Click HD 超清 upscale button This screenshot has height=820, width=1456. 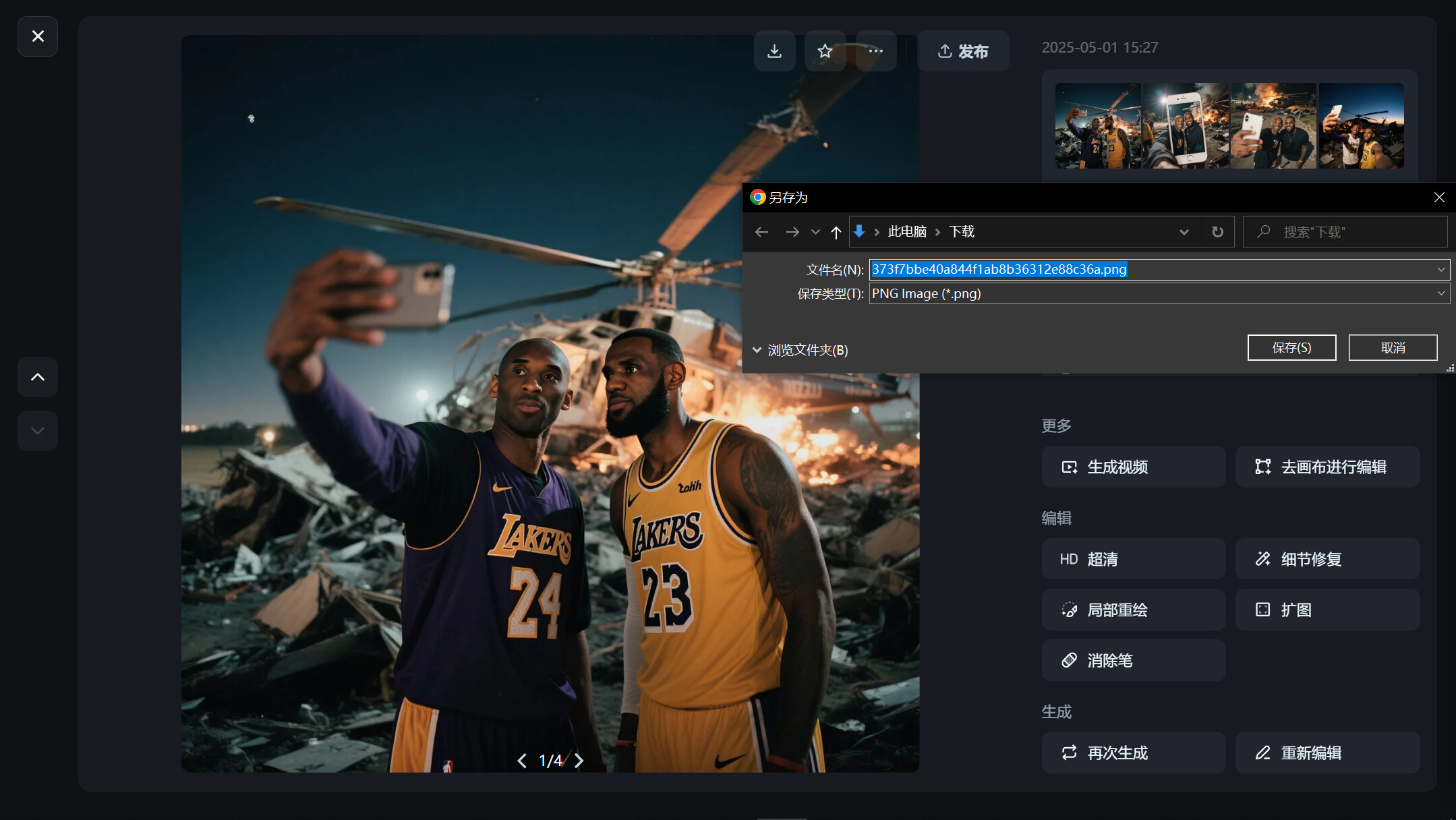click(1134, 559)
